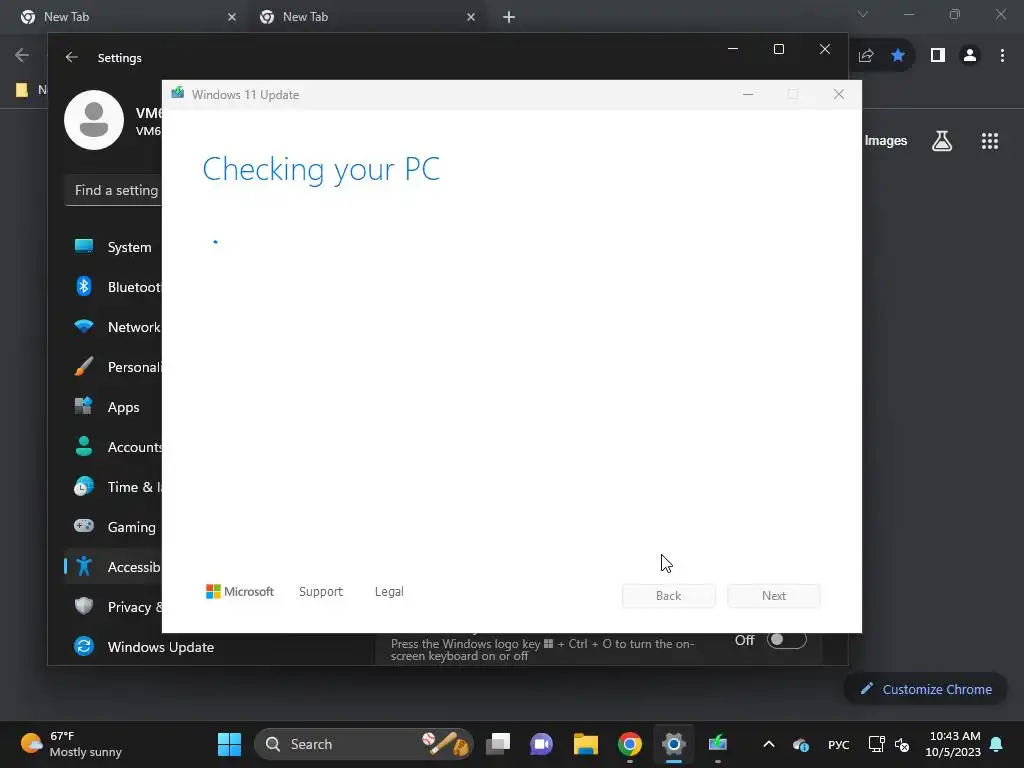Open Task View on the taskbar
Image resolution: width=1024 pixels, height=768 pixels.
coord(498,744)
